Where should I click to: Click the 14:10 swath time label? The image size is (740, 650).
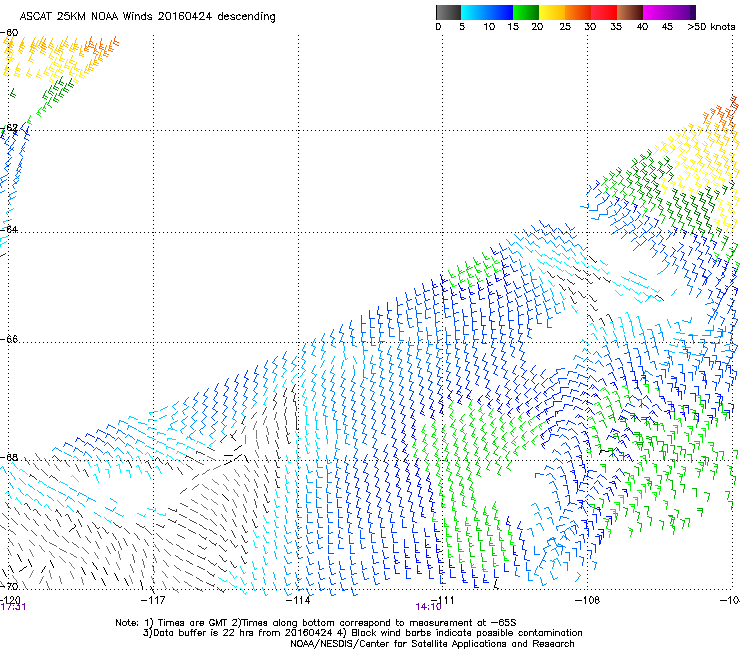(428, 607)
